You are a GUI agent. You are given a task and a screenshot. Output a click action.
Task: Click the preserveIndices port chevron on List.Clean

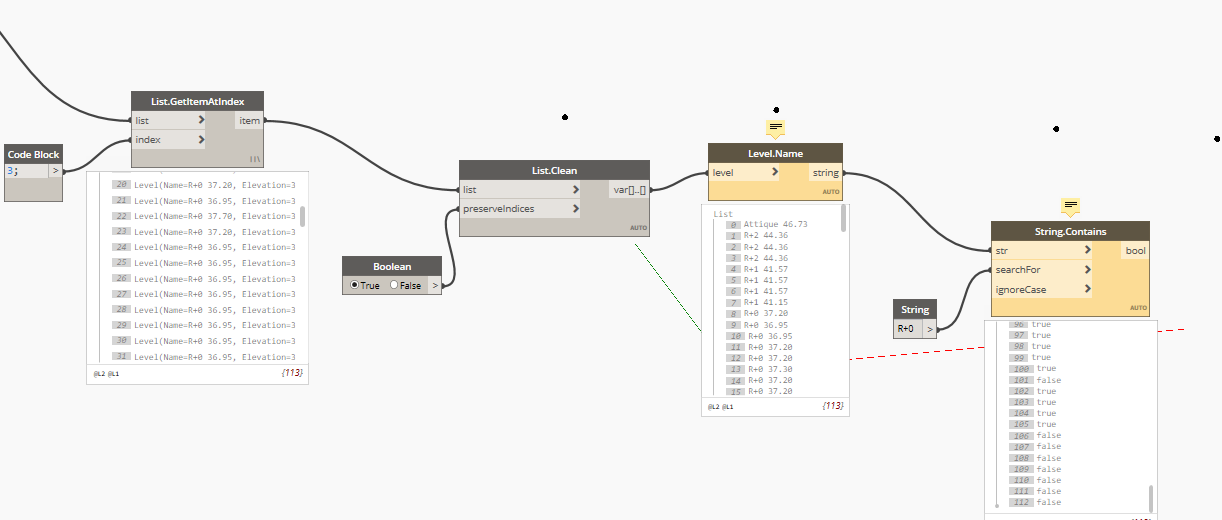coord(575,209)
